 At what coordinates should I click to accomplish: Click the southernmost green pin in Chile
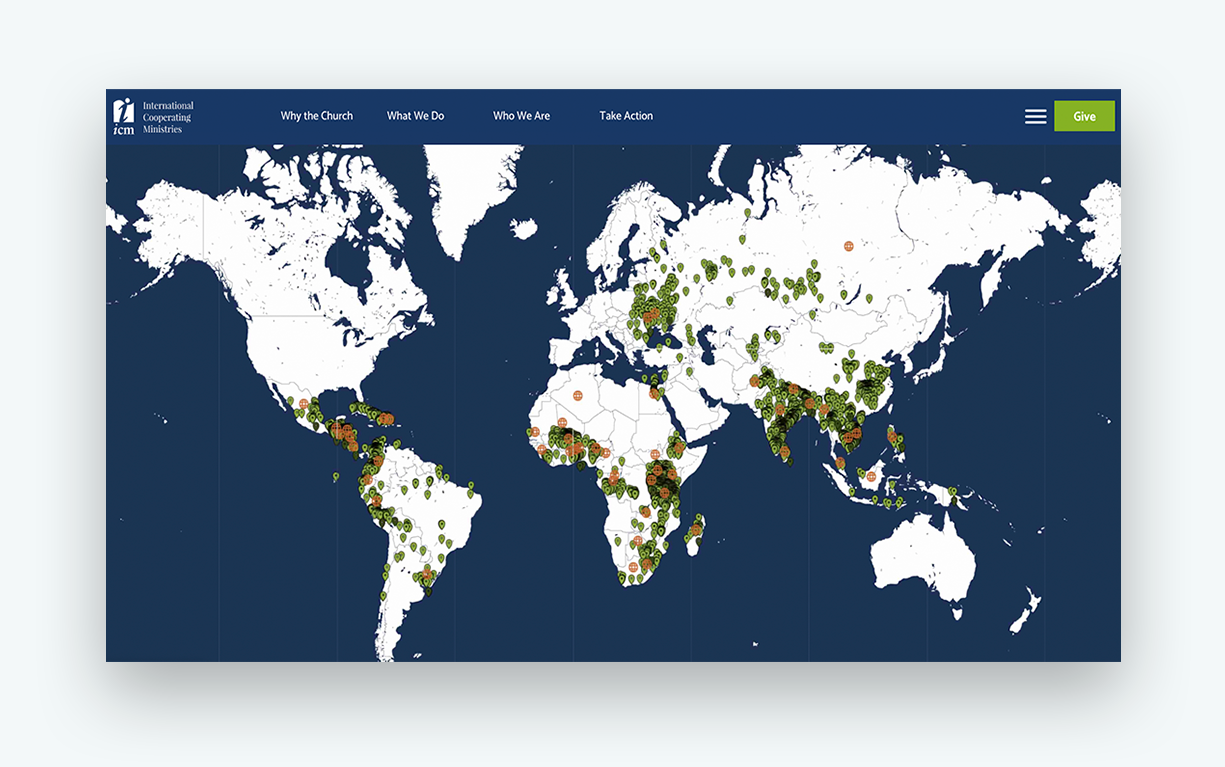383,596
